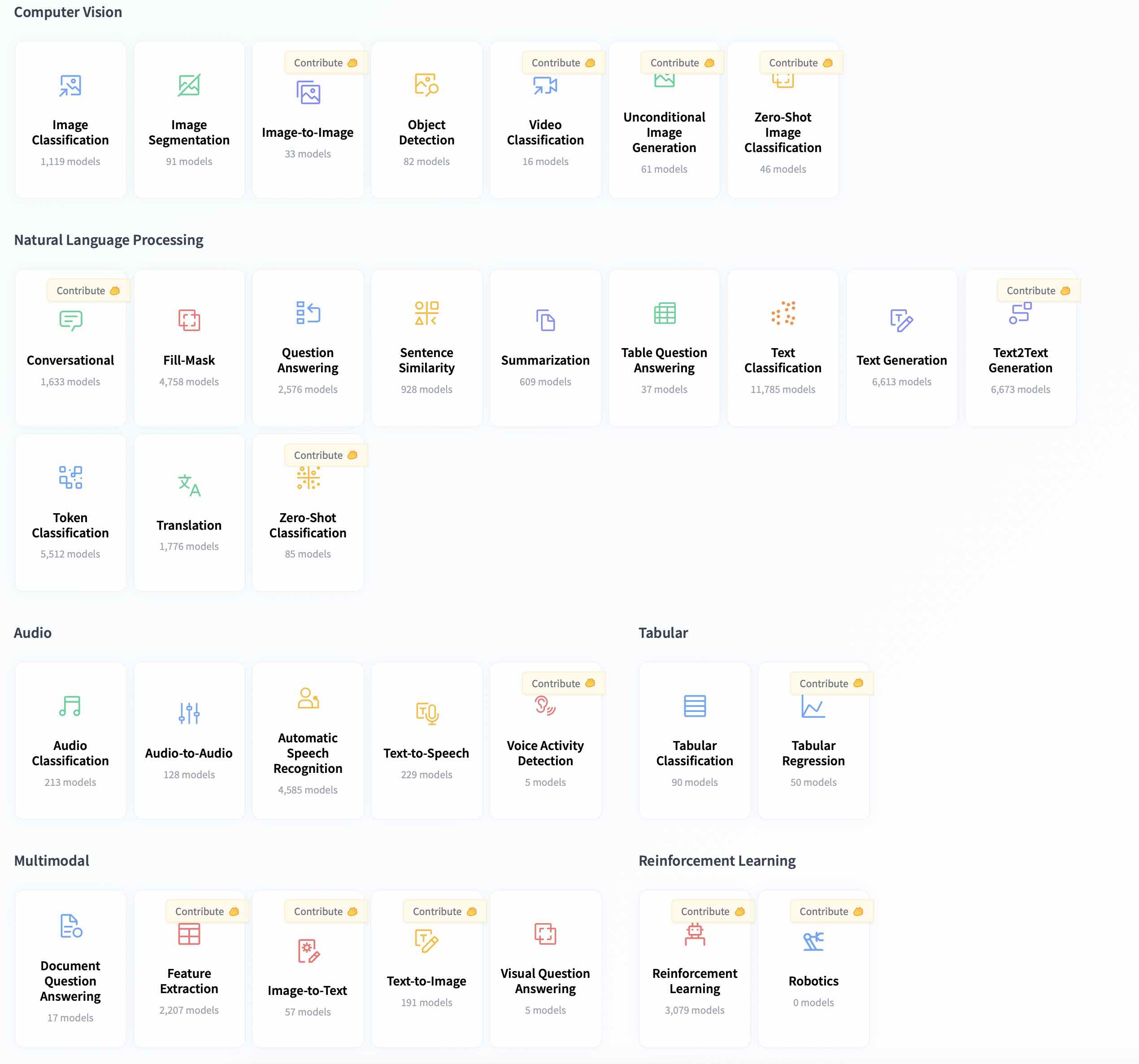The height and width of the screenshot is (1064, 1139).
Task: Open Automatic Speech Recognition task title
Action: [308, 753]
